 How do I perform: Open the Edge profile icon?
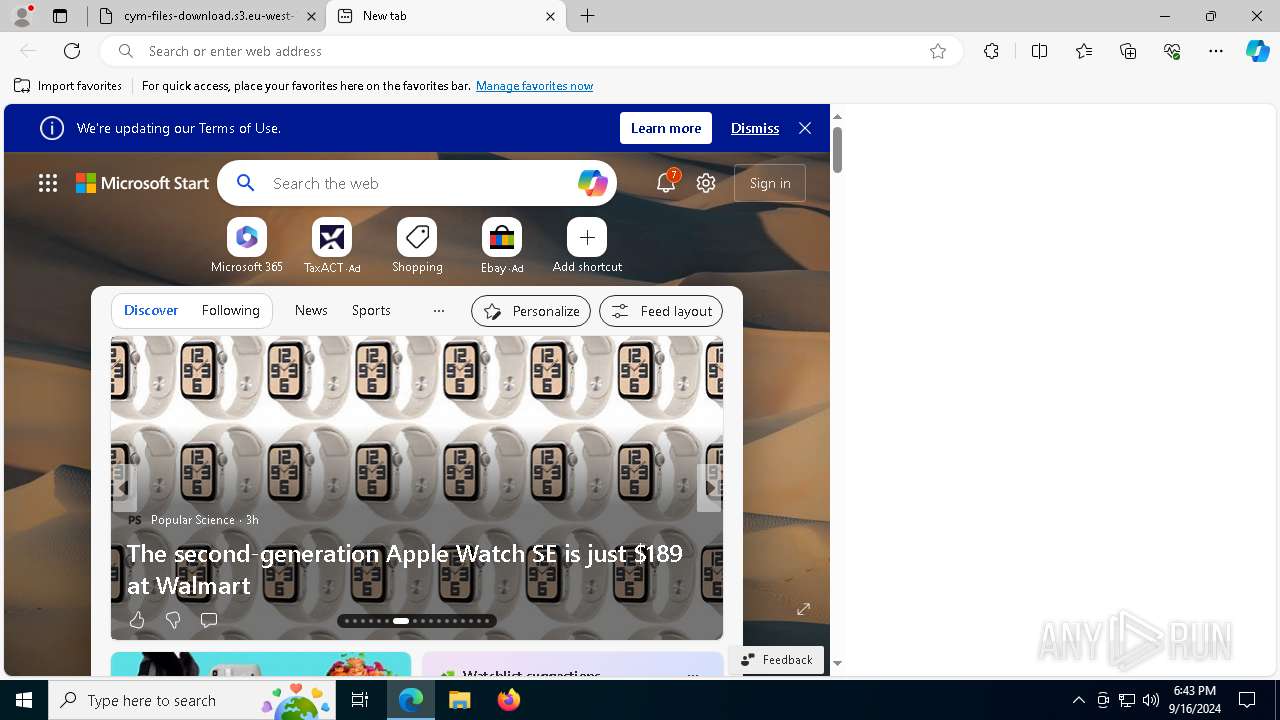point(21,16)
